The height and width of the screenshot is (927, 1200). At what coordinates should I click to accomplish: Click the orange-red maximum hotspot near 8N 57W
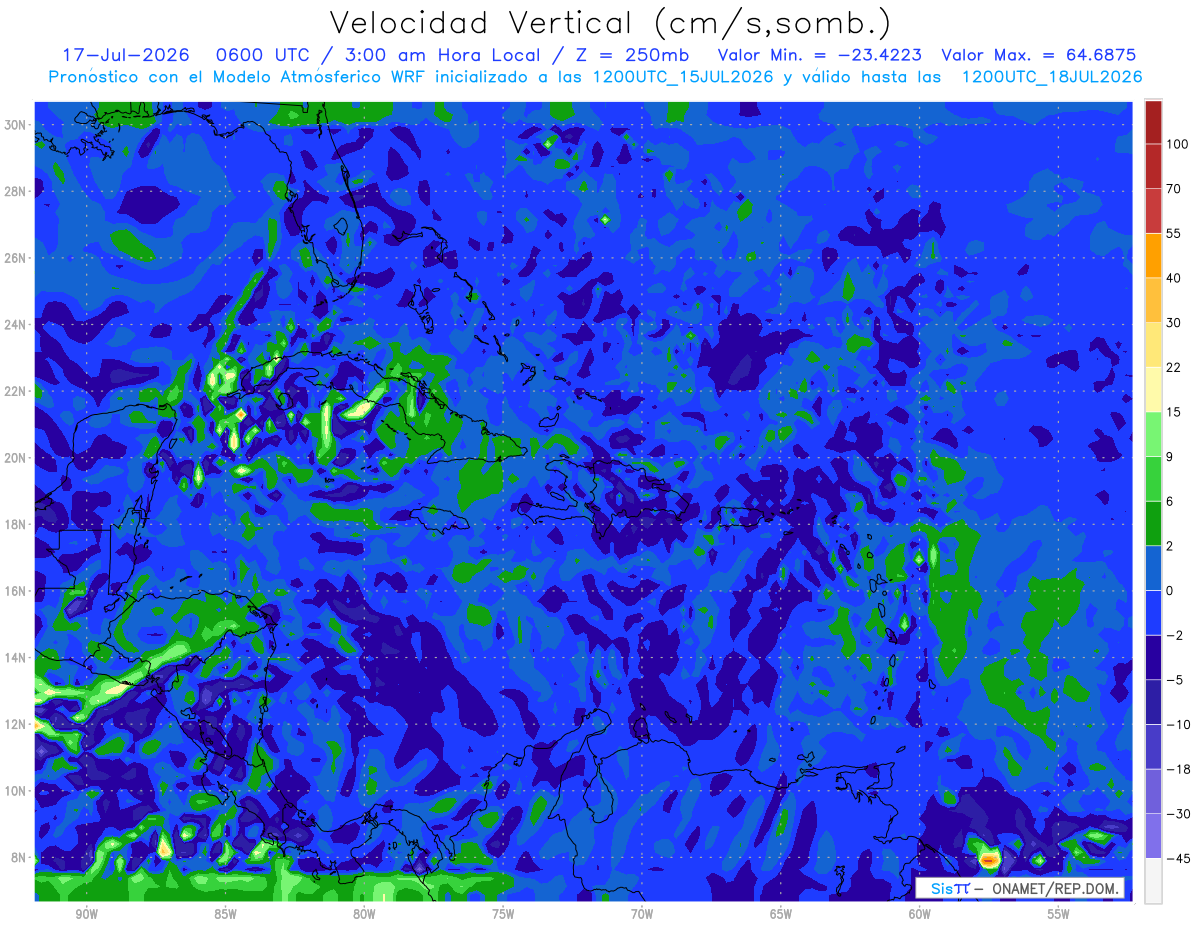(988, 859)
